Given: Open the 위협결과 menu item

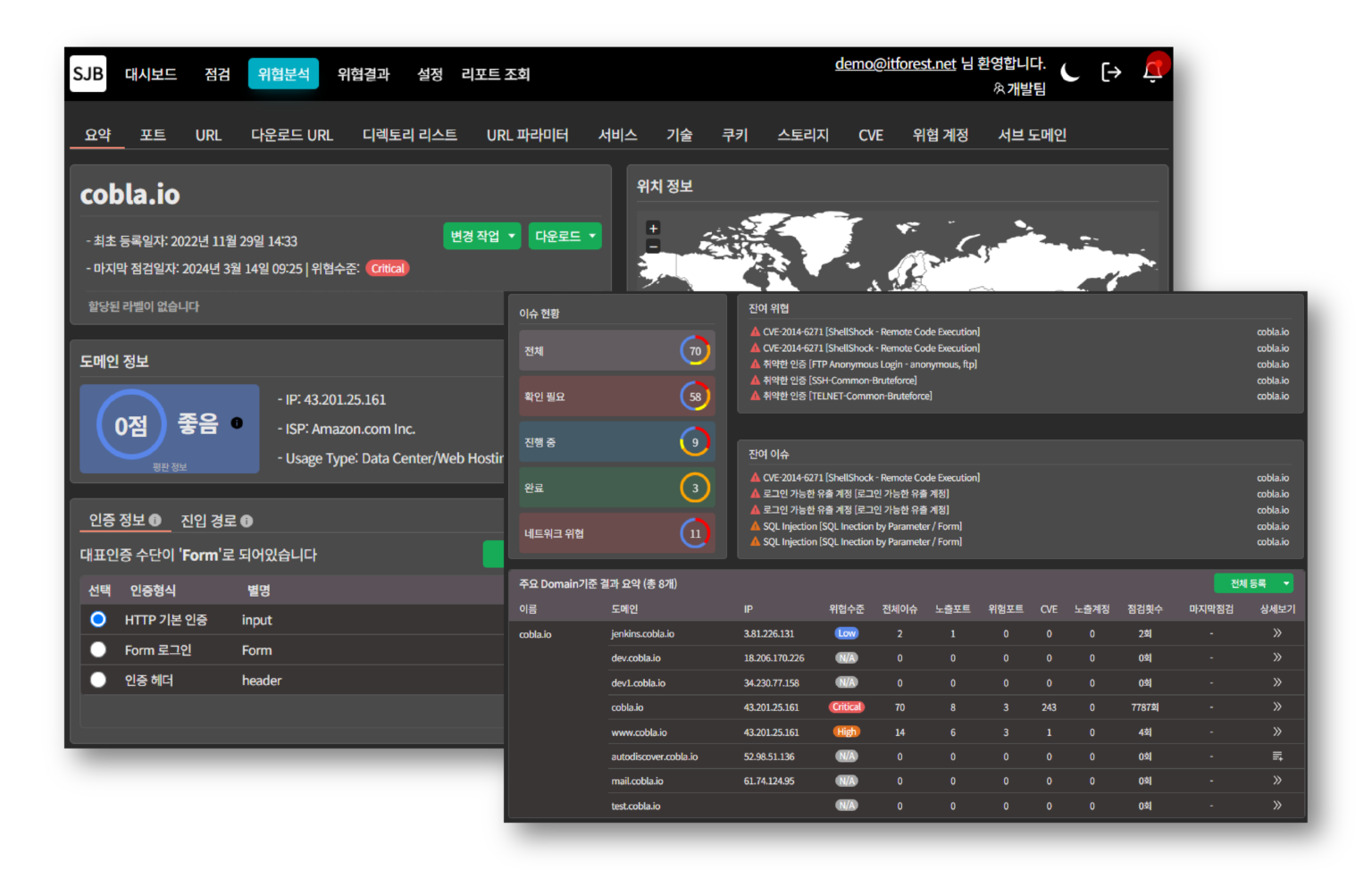Looking at the screenshot, I should [364, 74].
